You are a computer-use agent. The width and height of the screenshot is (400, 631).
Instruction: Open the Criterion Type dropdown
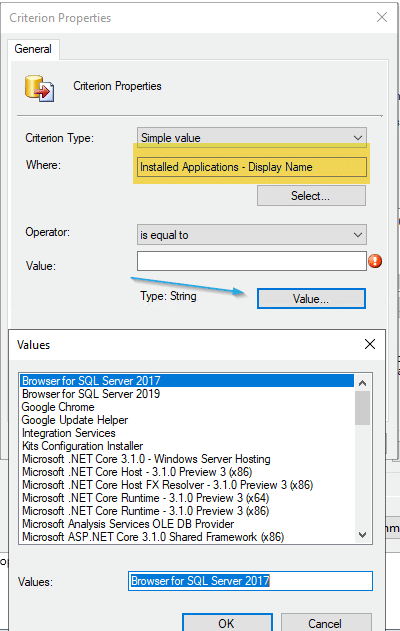click(252, 138)
